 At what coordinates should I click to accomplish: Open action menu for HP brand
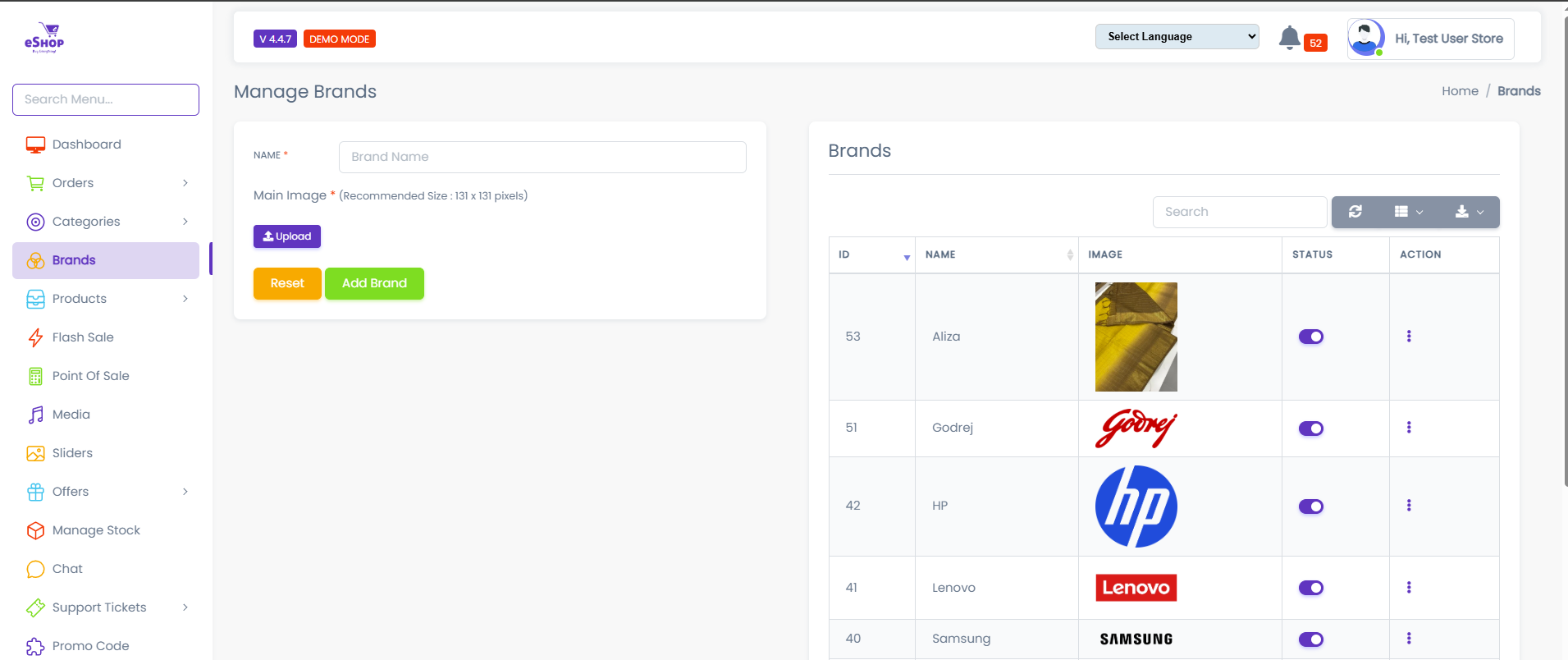click(x=1409, y=506)
